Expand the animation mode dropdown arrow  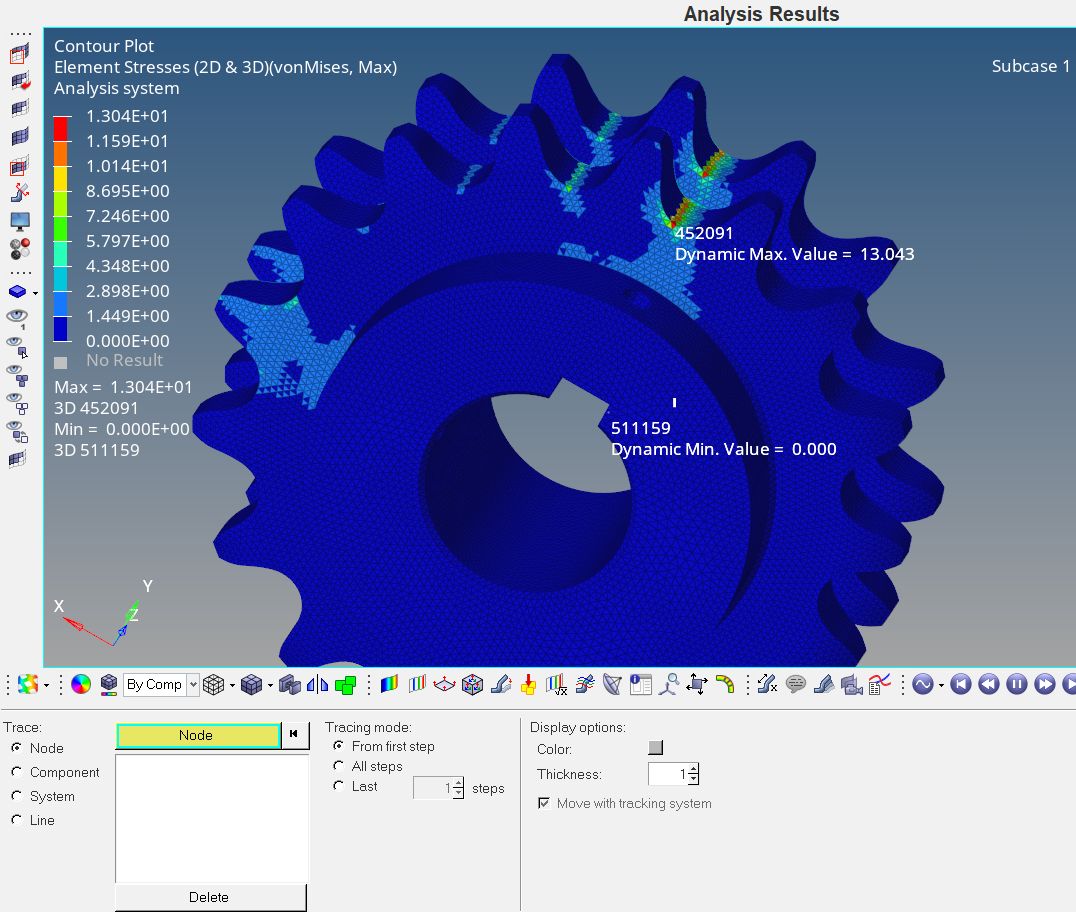(941, 685)
